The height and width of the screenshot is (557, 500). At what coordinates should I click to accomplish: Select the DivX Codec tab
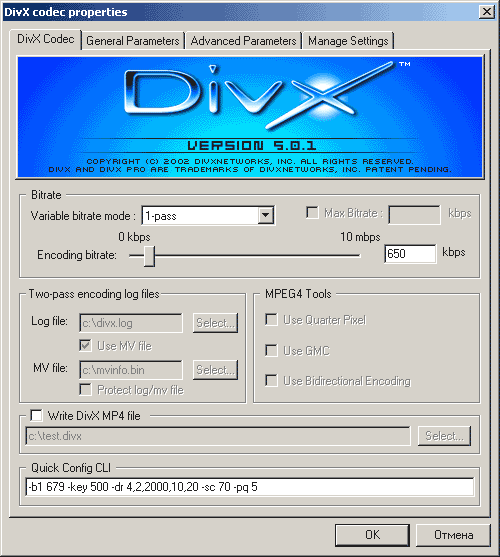(x=45, y=39)
